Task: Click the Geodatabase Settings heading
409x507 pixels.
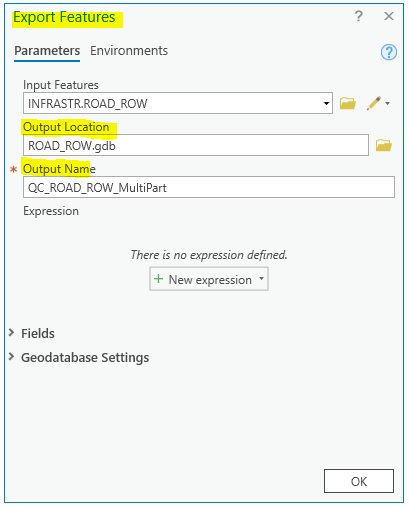Action: 85,357
